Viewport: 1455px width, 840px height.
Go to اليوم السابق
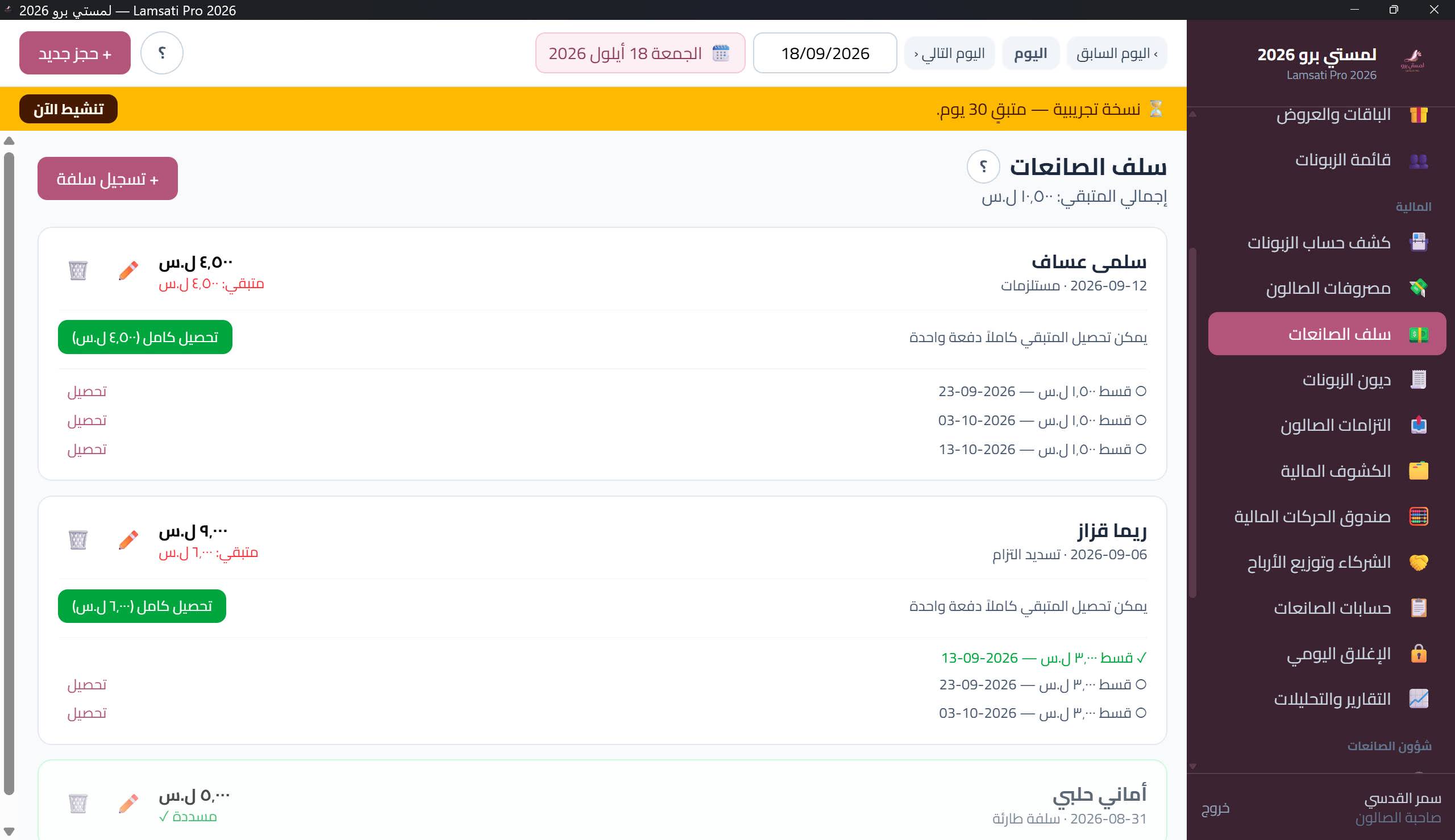(x=1117, y=53)
